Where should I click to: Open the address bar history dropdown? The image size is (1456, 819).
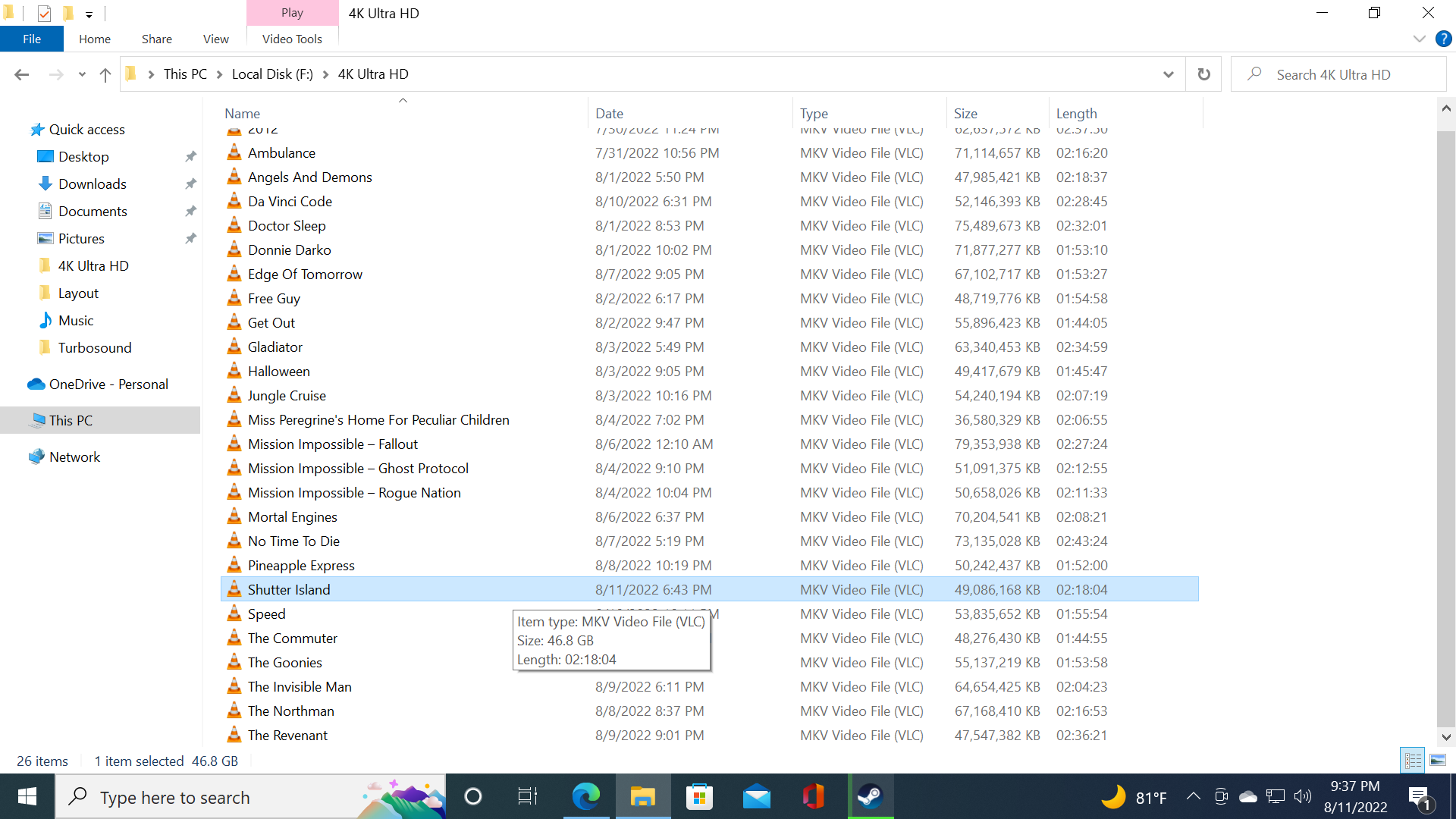click(x=1168, y=74)
